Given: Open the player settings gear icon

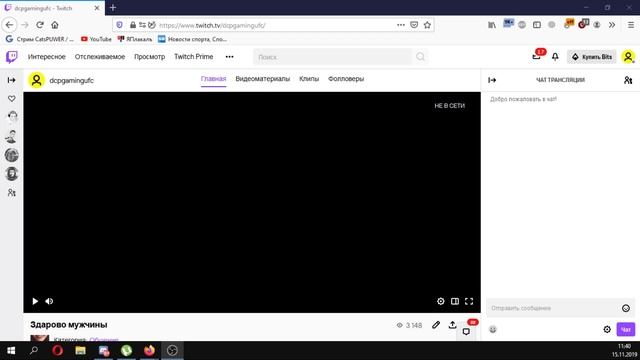Looking at the screenshot, I should (x=440, y=301).
